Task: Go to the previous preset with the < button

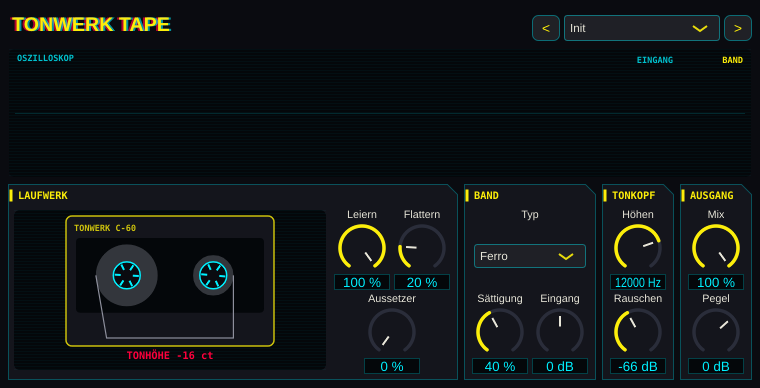Action: pos(546,28)
